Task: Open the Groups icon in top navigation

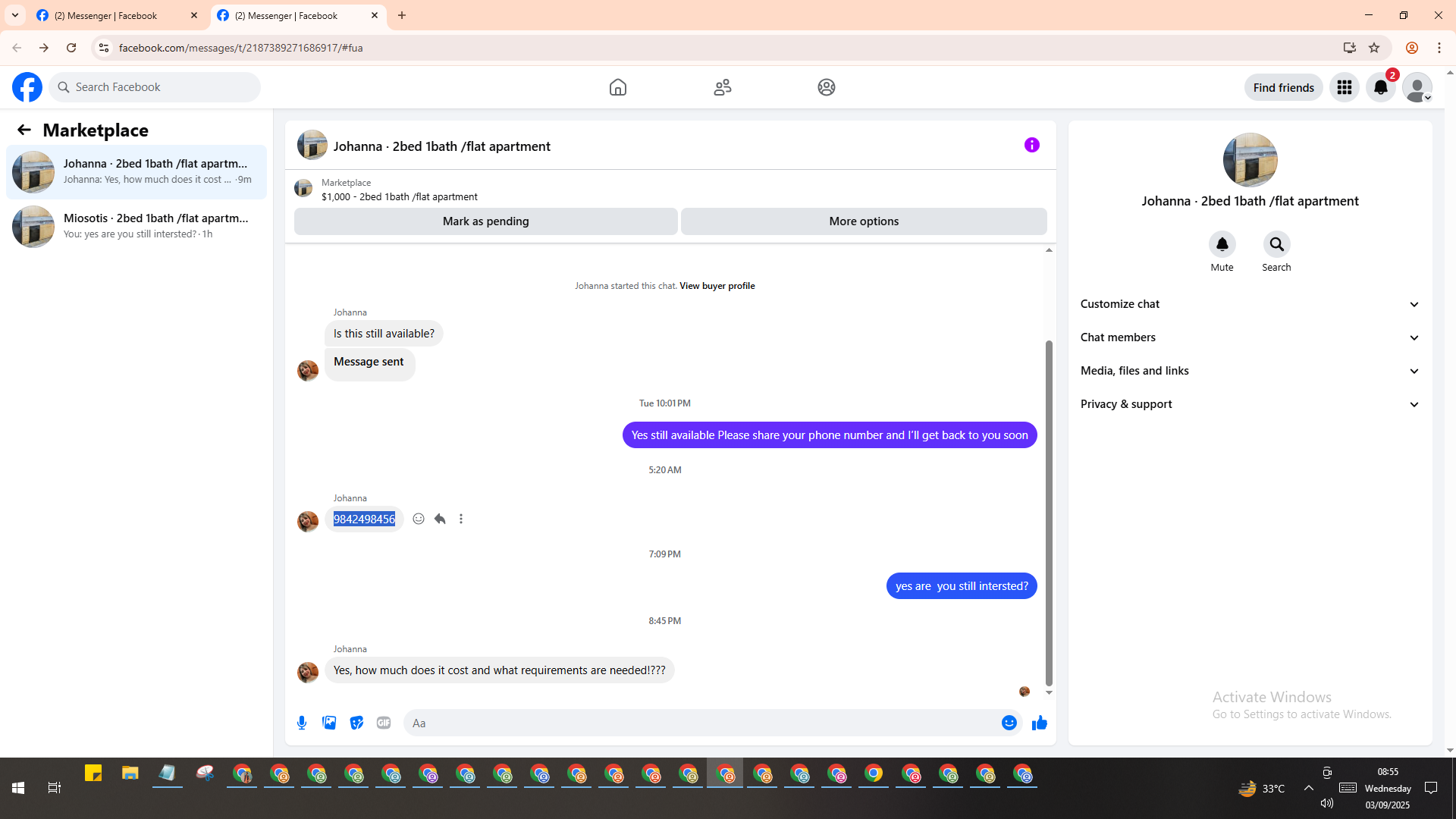Action: (x=827, y=87)
